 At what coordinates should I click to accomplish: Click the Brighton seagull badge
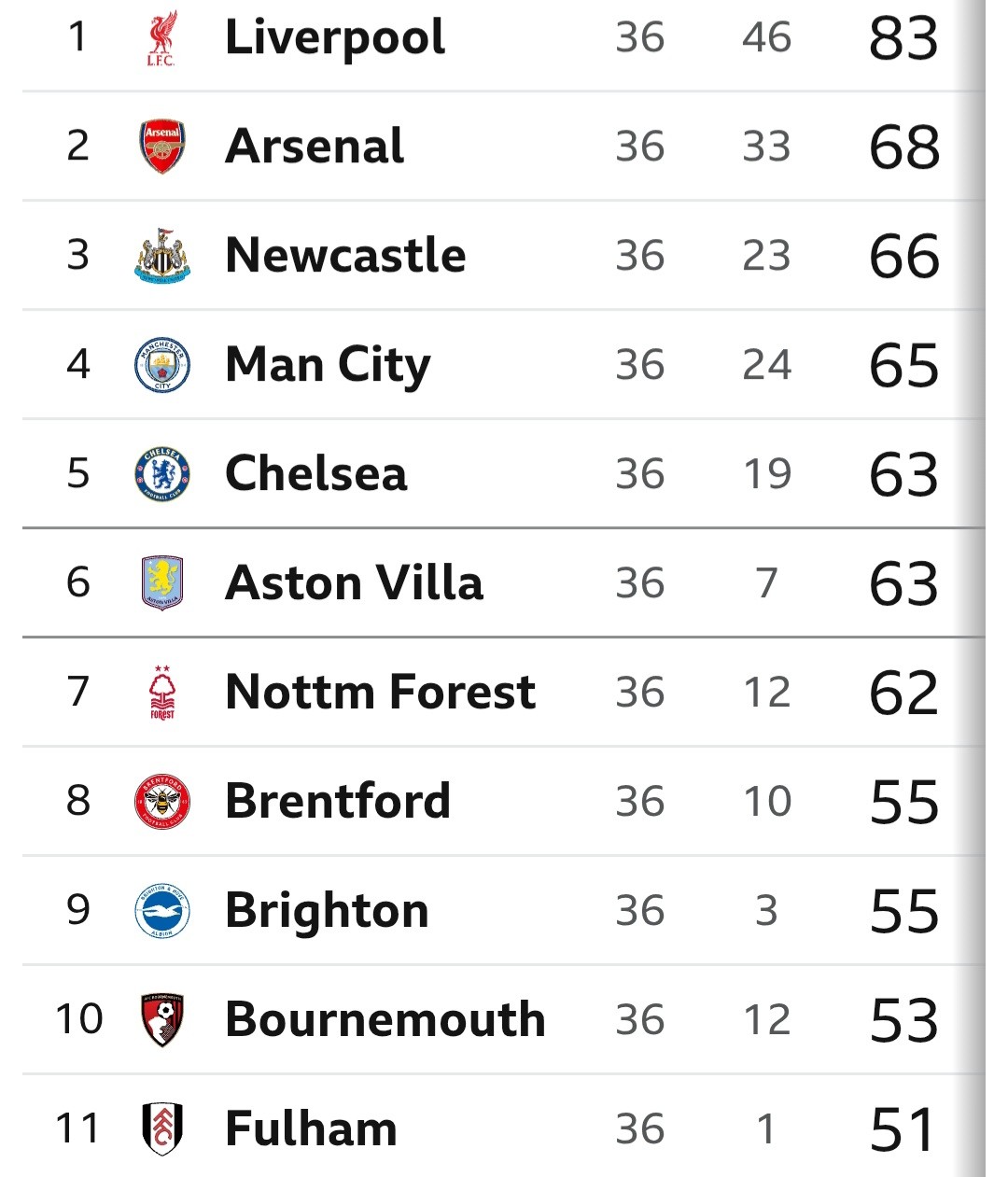(162, 911)
